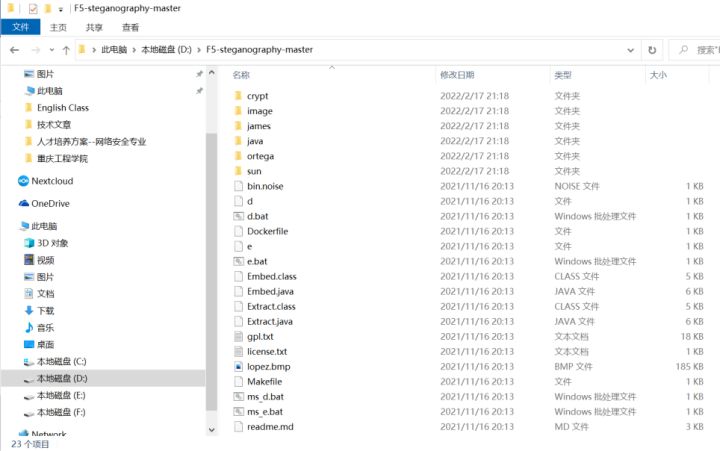Select 本地磁盘 (C:) in the sidebar
720x451 pixels.
point(62,361)
